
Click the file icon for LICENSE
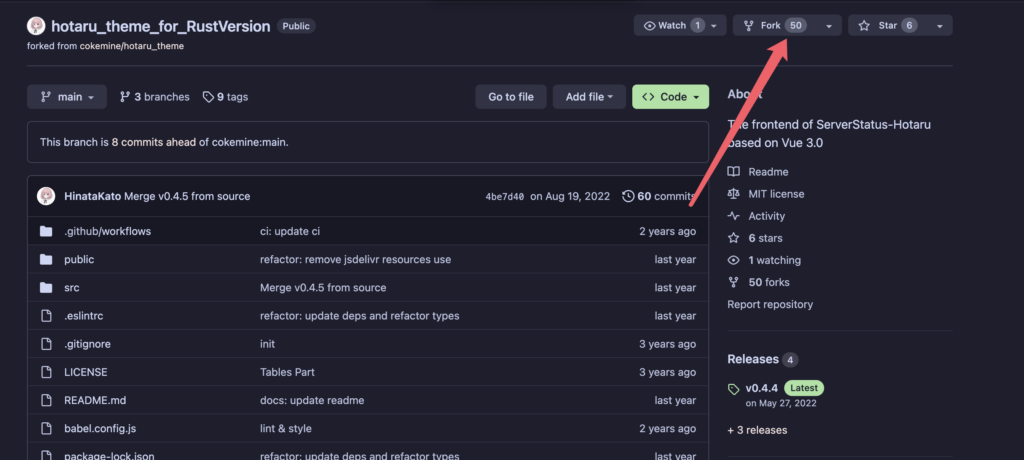[46, 372]
